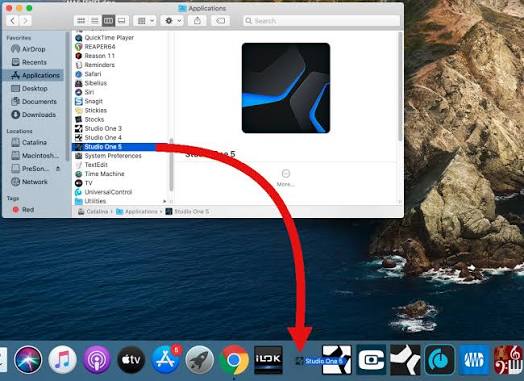The width and height of the screenshot is (524, 381).
Task: Select System Preferences in the list
Action: coord(120,156)
